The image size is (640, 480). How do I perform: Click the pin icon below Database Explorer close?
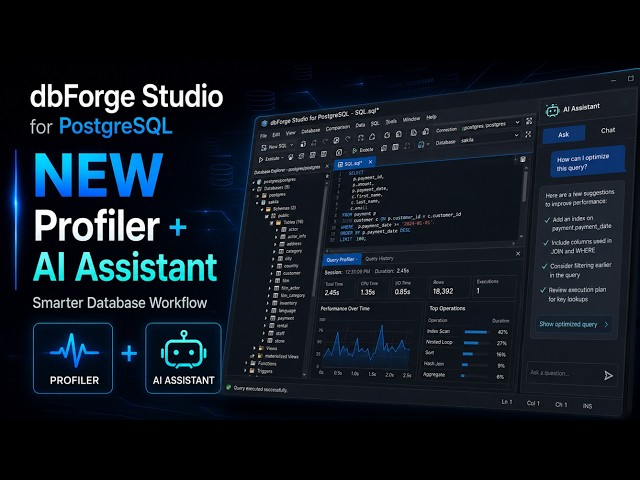pyautogui.click(x=327, y=176)
